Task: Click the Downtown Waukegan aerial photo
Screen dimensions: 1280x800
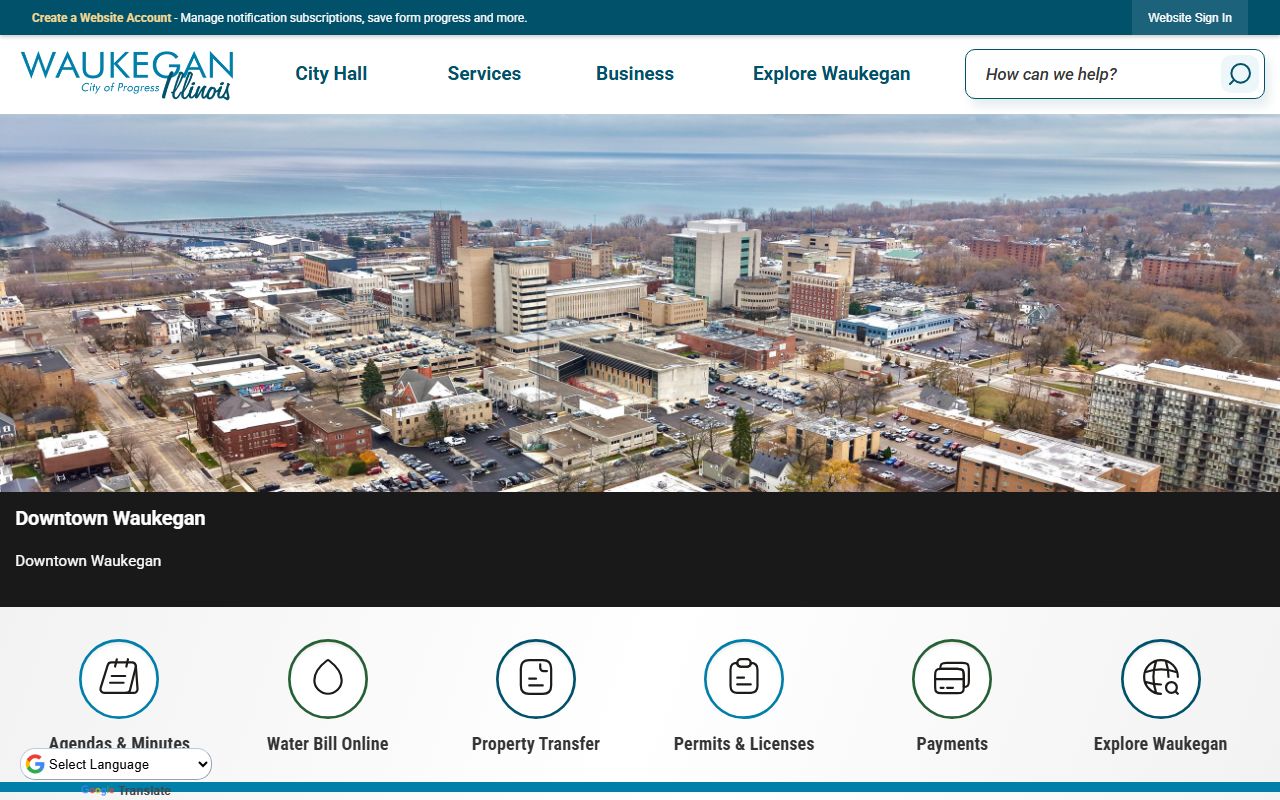Action: (640, 303)
